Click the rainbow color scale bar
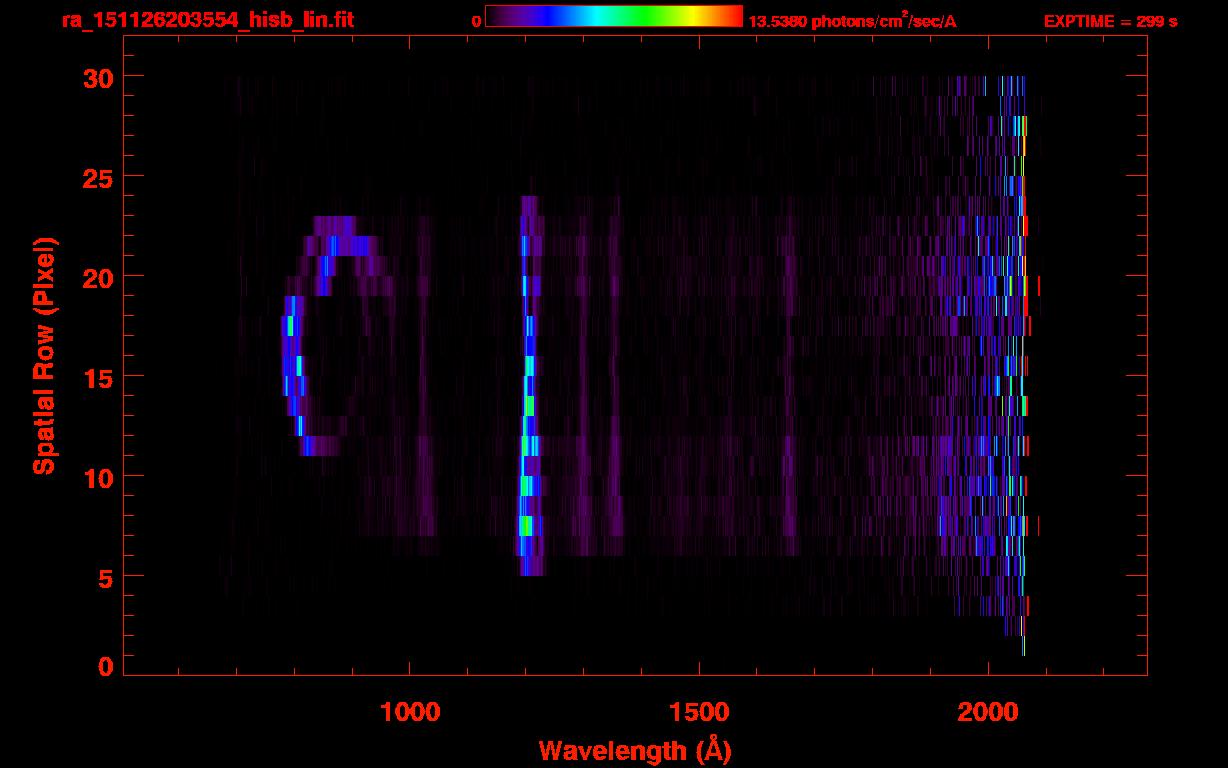Screen dimensions: 1228x768 pos(614,16)
